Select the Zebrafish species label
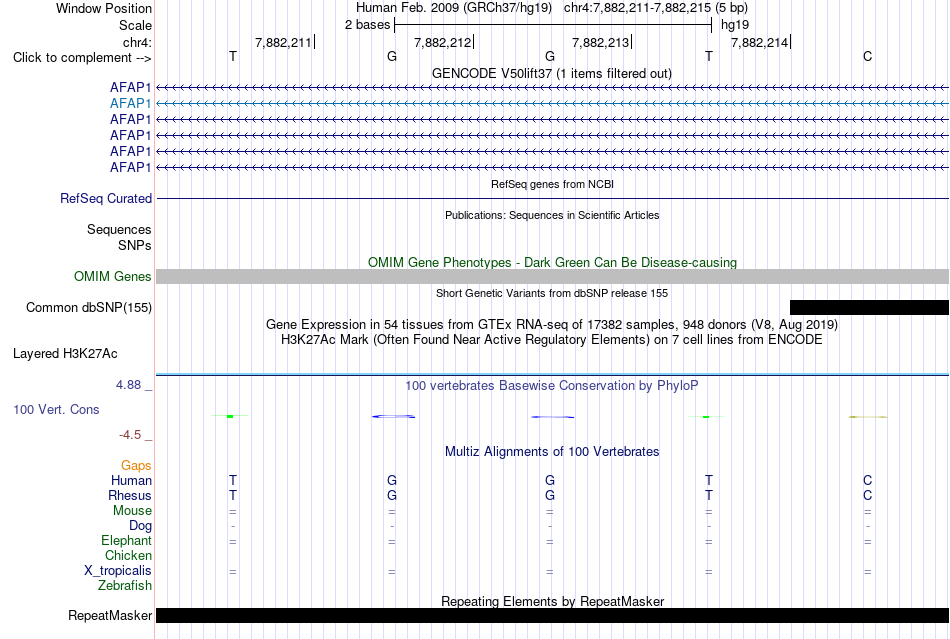 (125, 586)
